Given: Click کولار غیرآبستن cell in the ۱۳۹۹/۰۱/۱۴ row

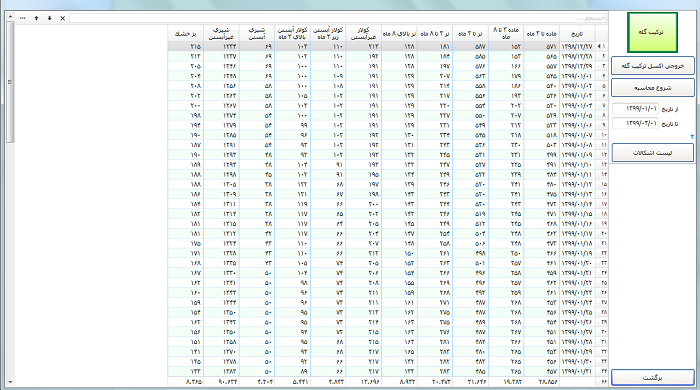Looking at the screenshot, I should [363, 204].
